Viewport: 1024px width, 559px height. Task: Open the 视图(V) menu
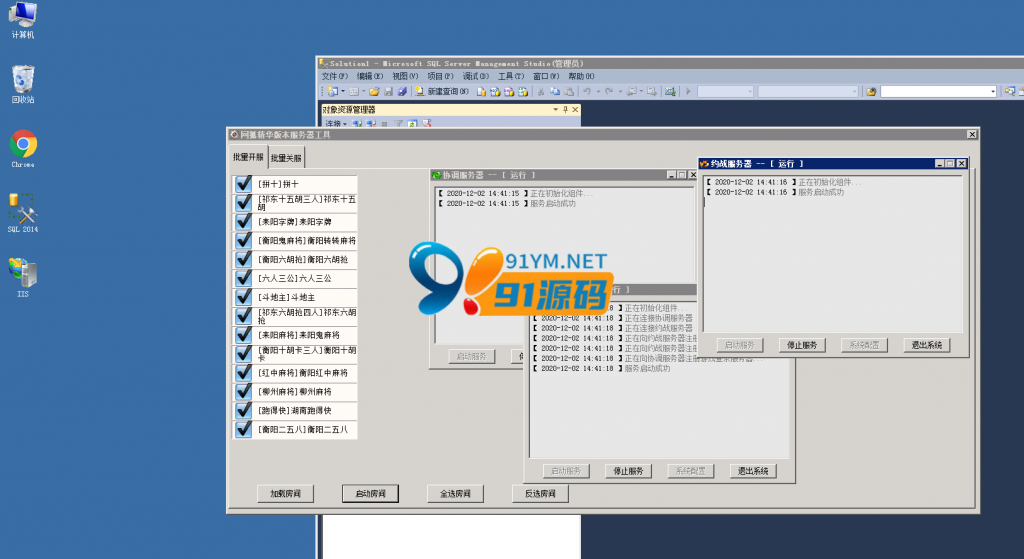pos(405,76)
